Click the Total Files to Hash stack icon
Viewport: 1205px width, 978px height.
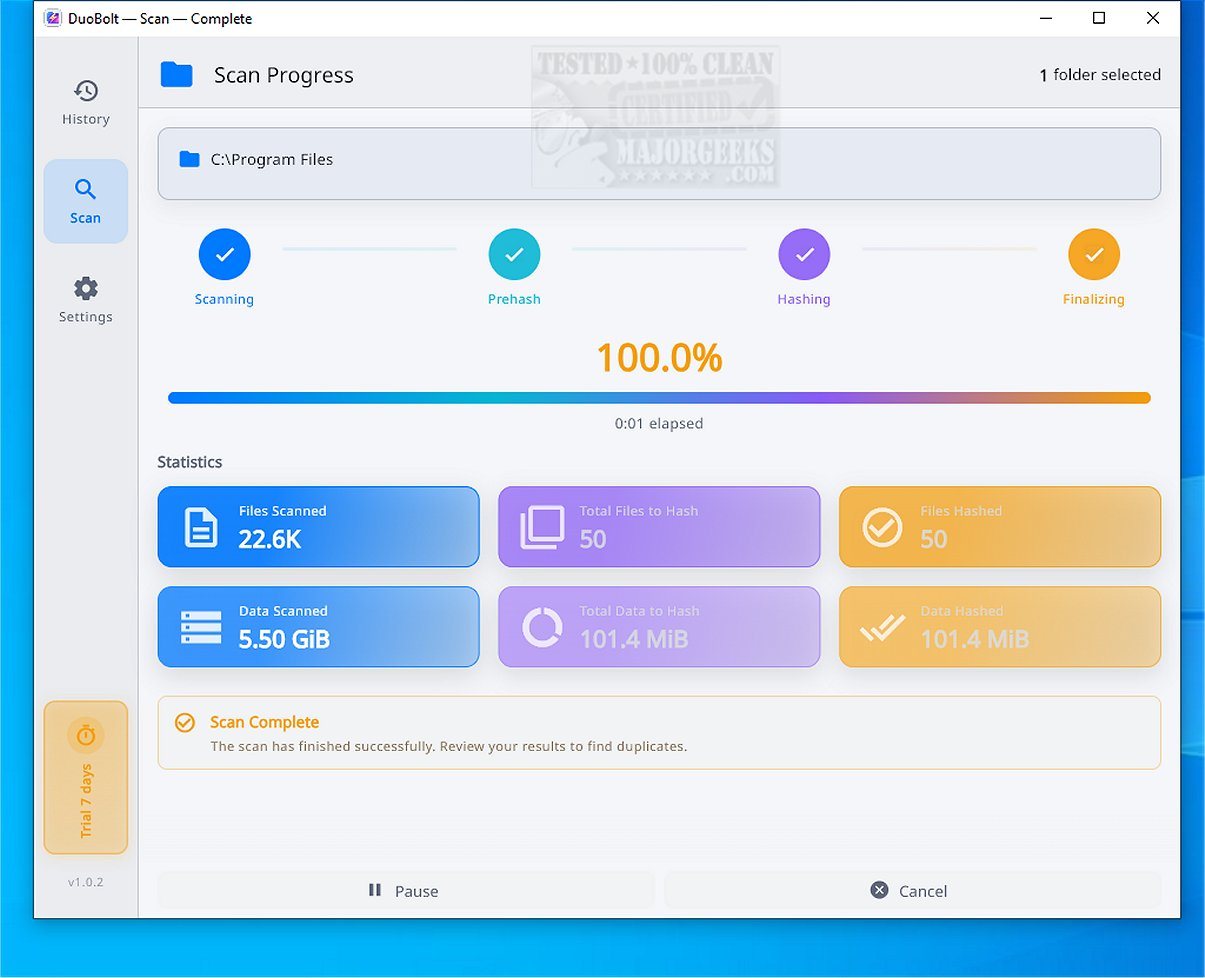point(542,527)
